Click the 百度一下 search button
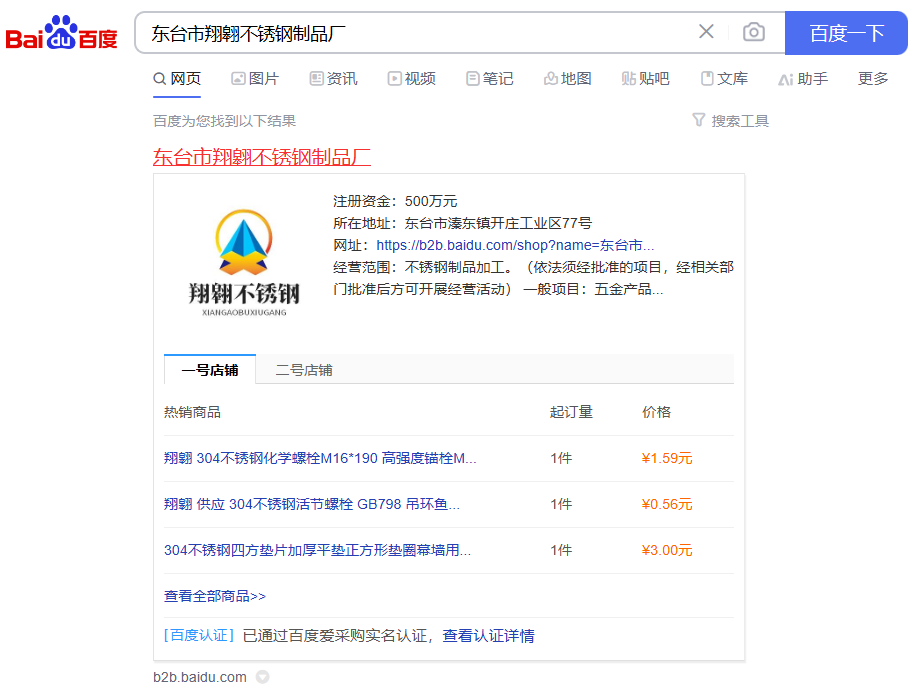The image size is (916, 693). (846, 33)
